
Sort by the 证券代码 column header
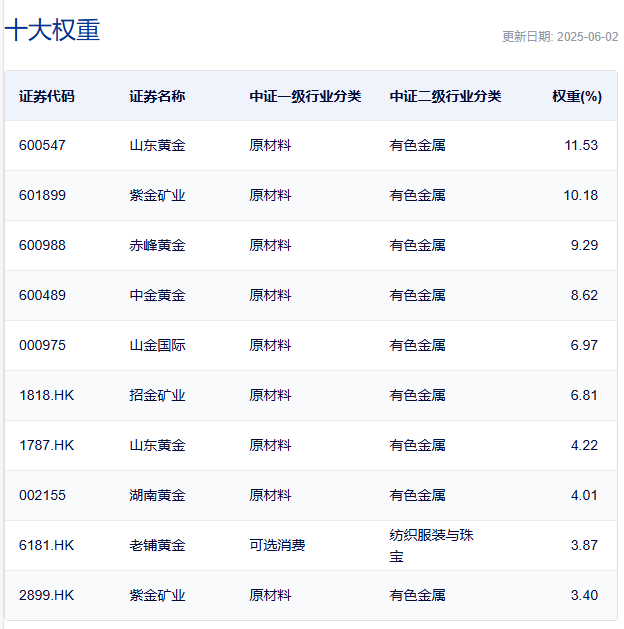(46, 97)
